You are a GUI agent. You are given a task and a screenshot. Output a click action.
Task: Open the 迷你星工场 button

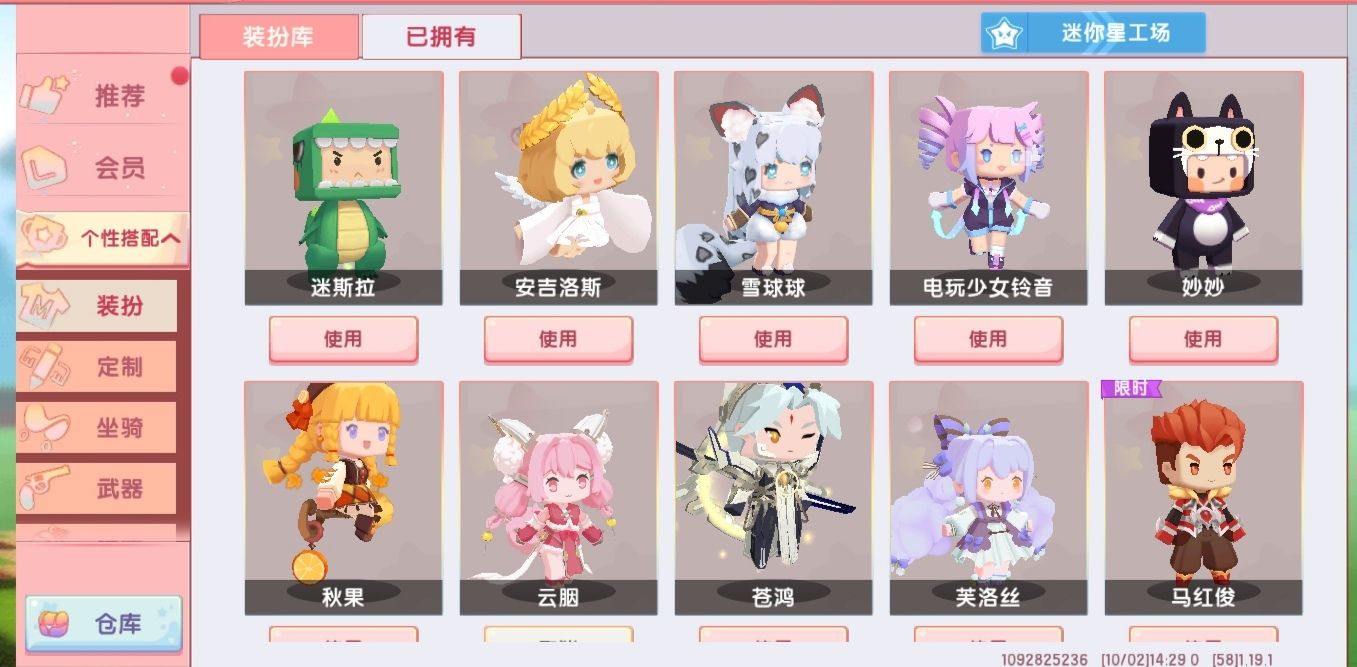tap(1093, 33)
